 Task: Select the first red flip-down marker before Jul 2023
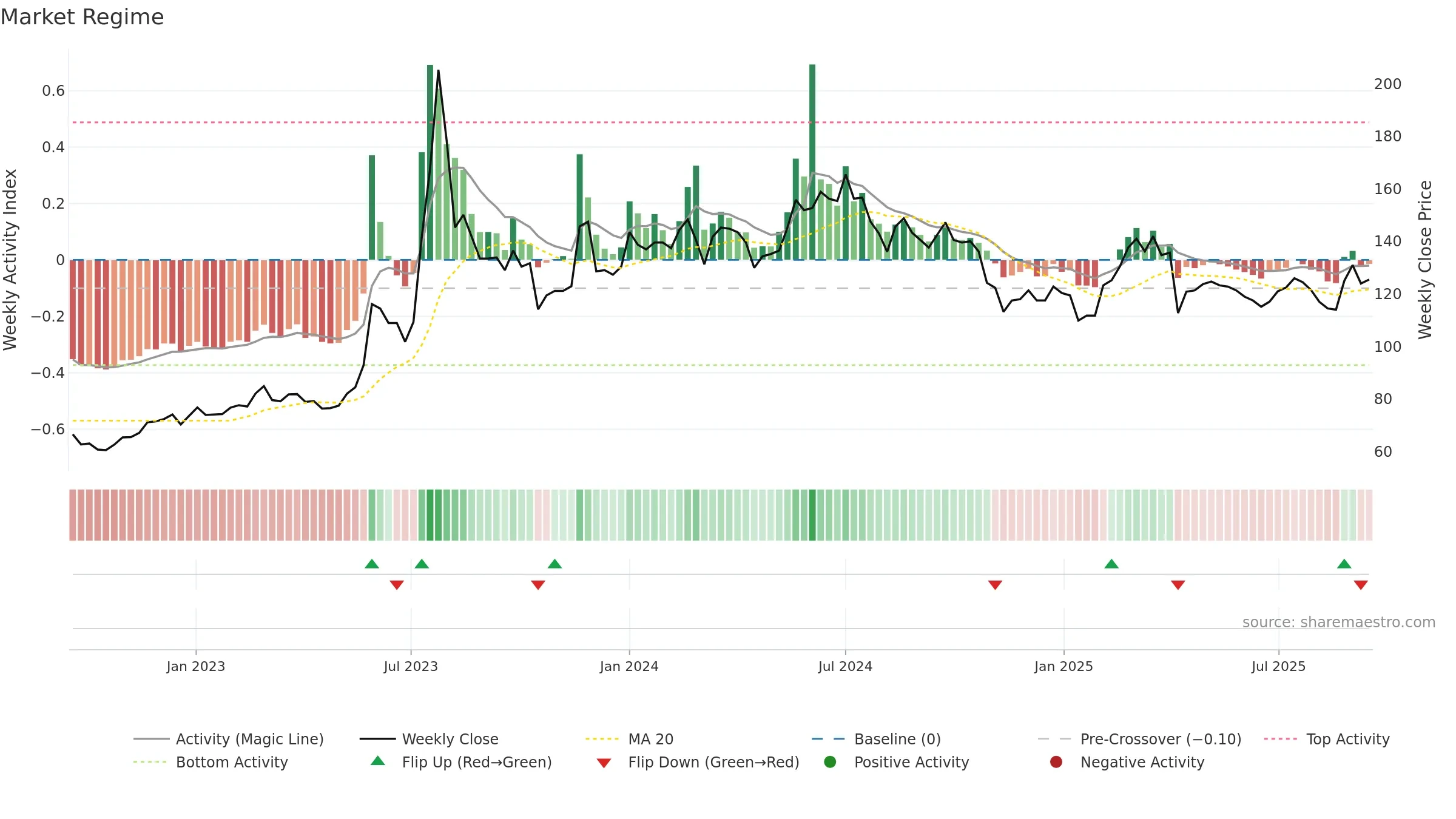tap(397, 585)
